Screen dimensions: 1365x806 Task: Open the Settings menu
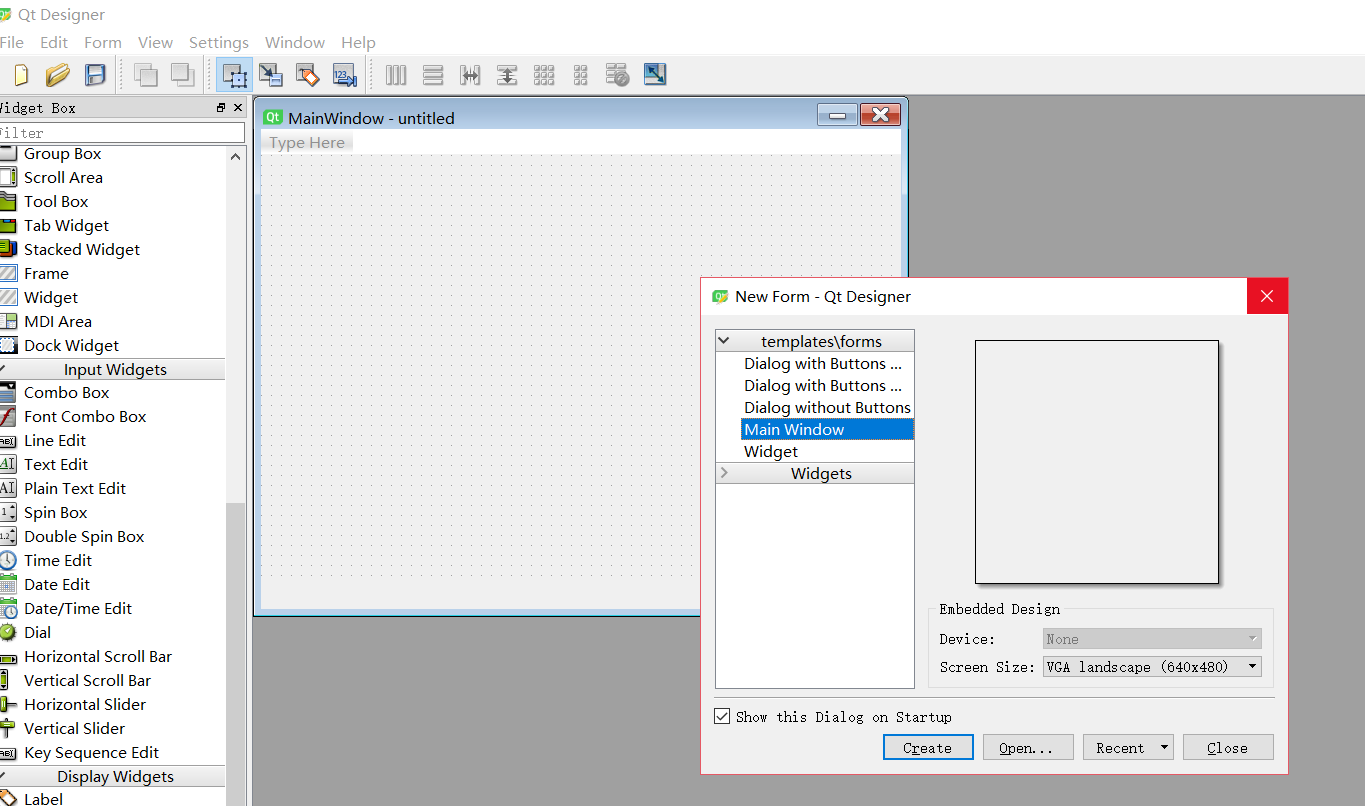219,42
